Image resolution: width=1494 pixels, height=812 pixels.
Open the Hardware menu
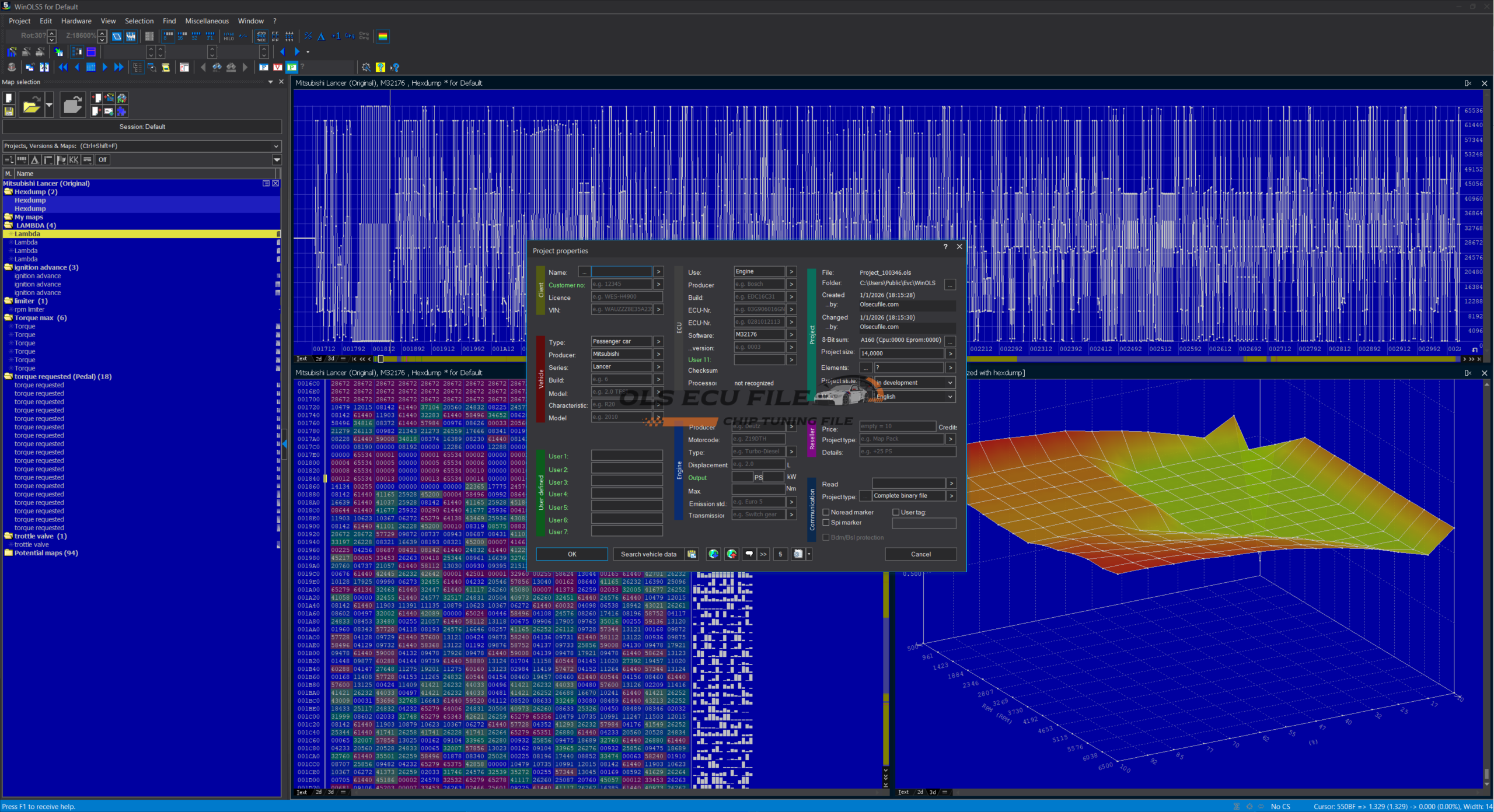[x=76, y=21]
